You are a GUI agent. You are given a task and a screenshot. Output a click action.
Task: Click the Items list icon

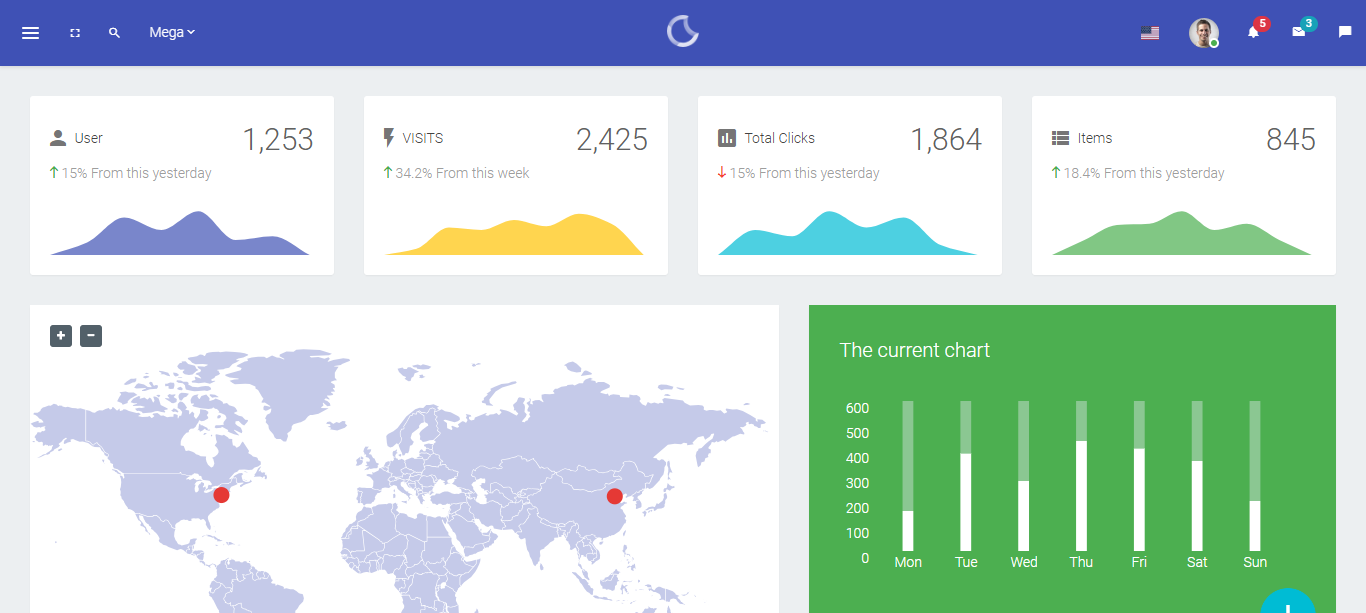1060,138
